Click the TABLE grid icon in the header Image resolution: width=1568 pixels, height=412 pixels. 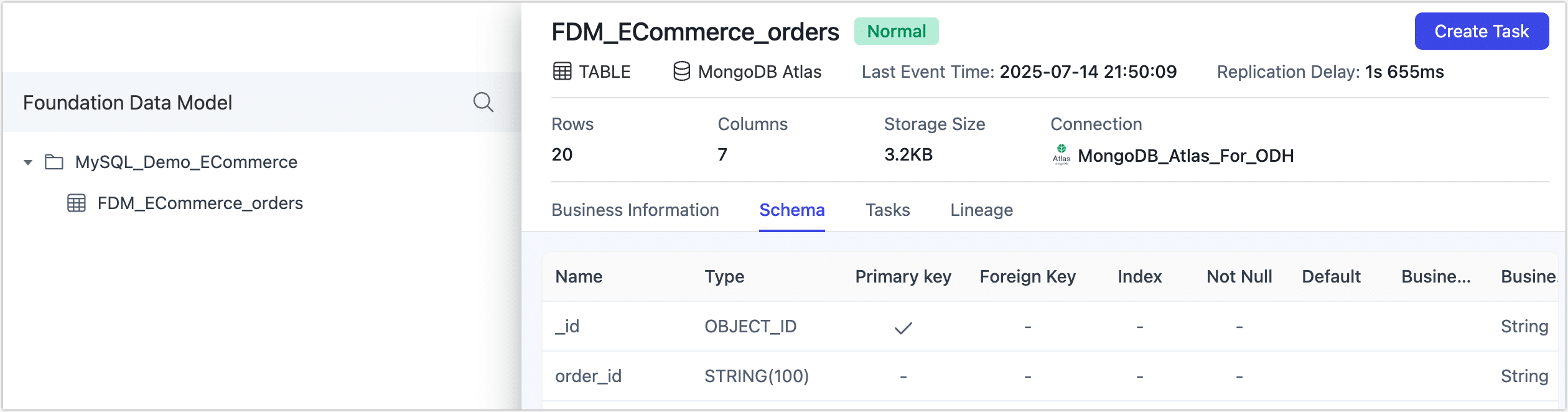pyautogui.click(x=562, y=71)
